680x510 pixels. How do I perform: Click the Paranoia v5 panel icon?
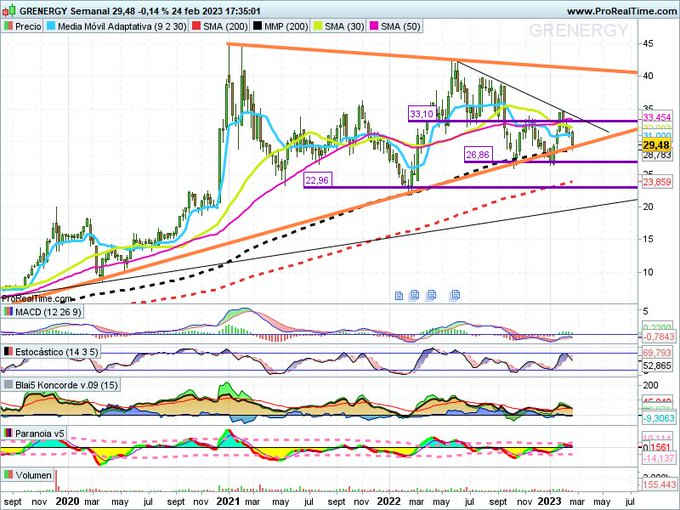coord(8,433)
